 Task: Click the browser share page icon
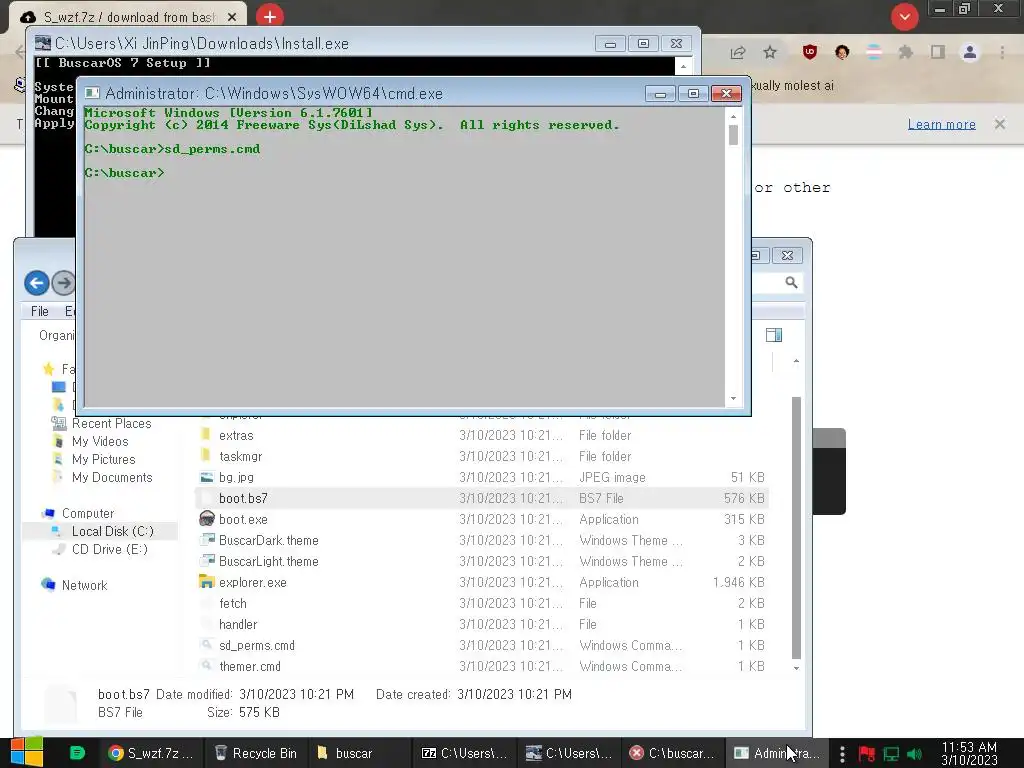738,52
